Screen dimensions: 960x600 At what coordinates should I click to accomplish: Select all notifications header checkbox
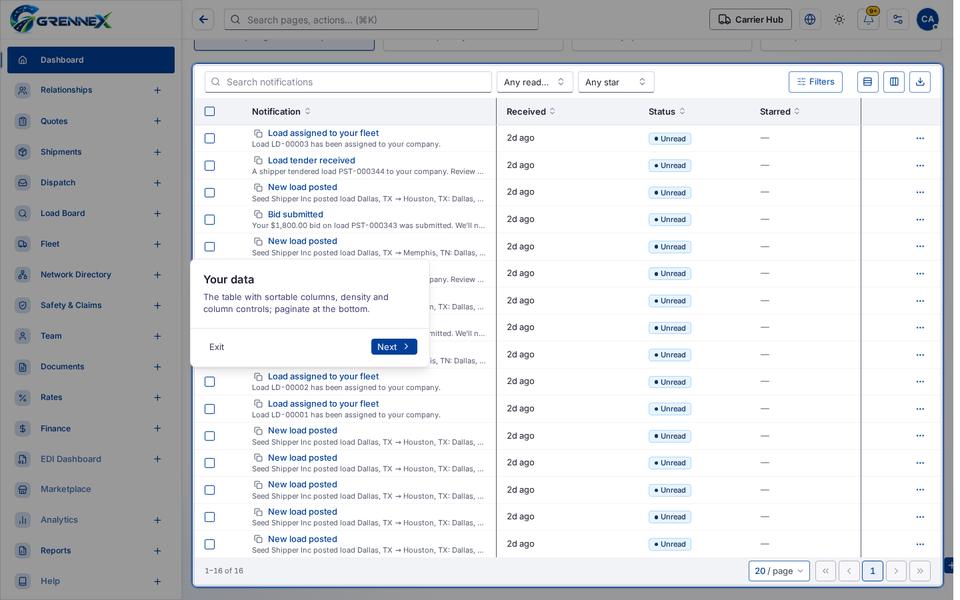(209, 111)
